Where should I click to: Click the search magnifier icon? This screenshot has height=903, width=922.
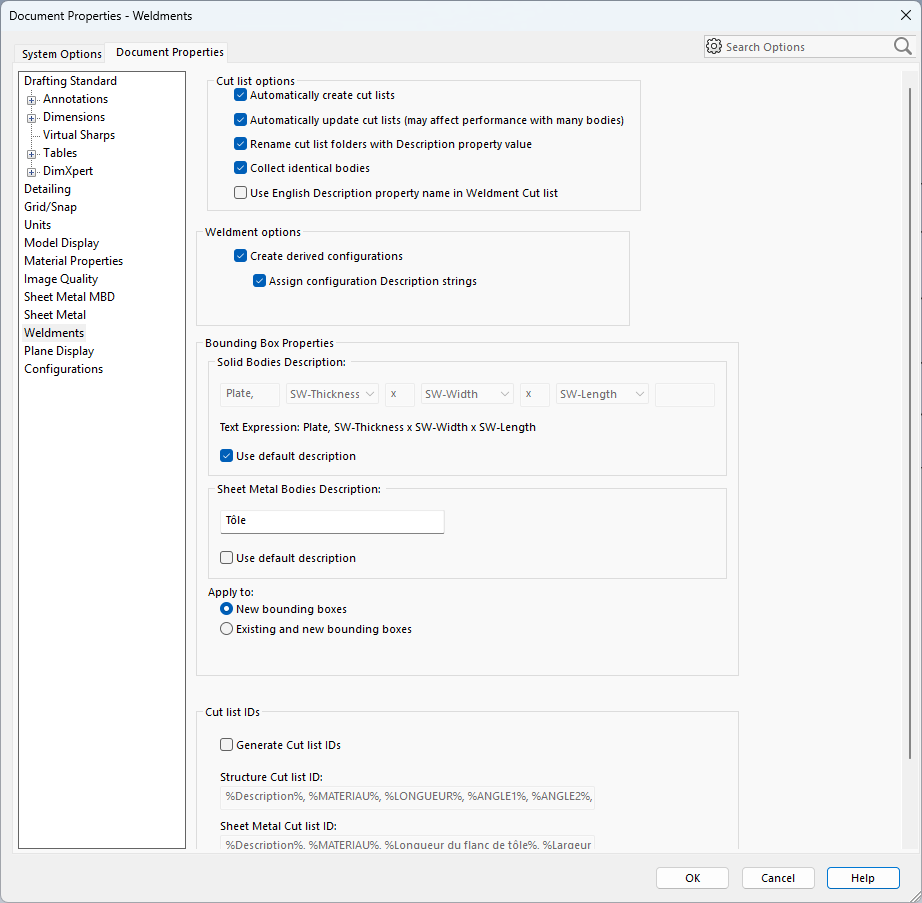pos(902,47)
